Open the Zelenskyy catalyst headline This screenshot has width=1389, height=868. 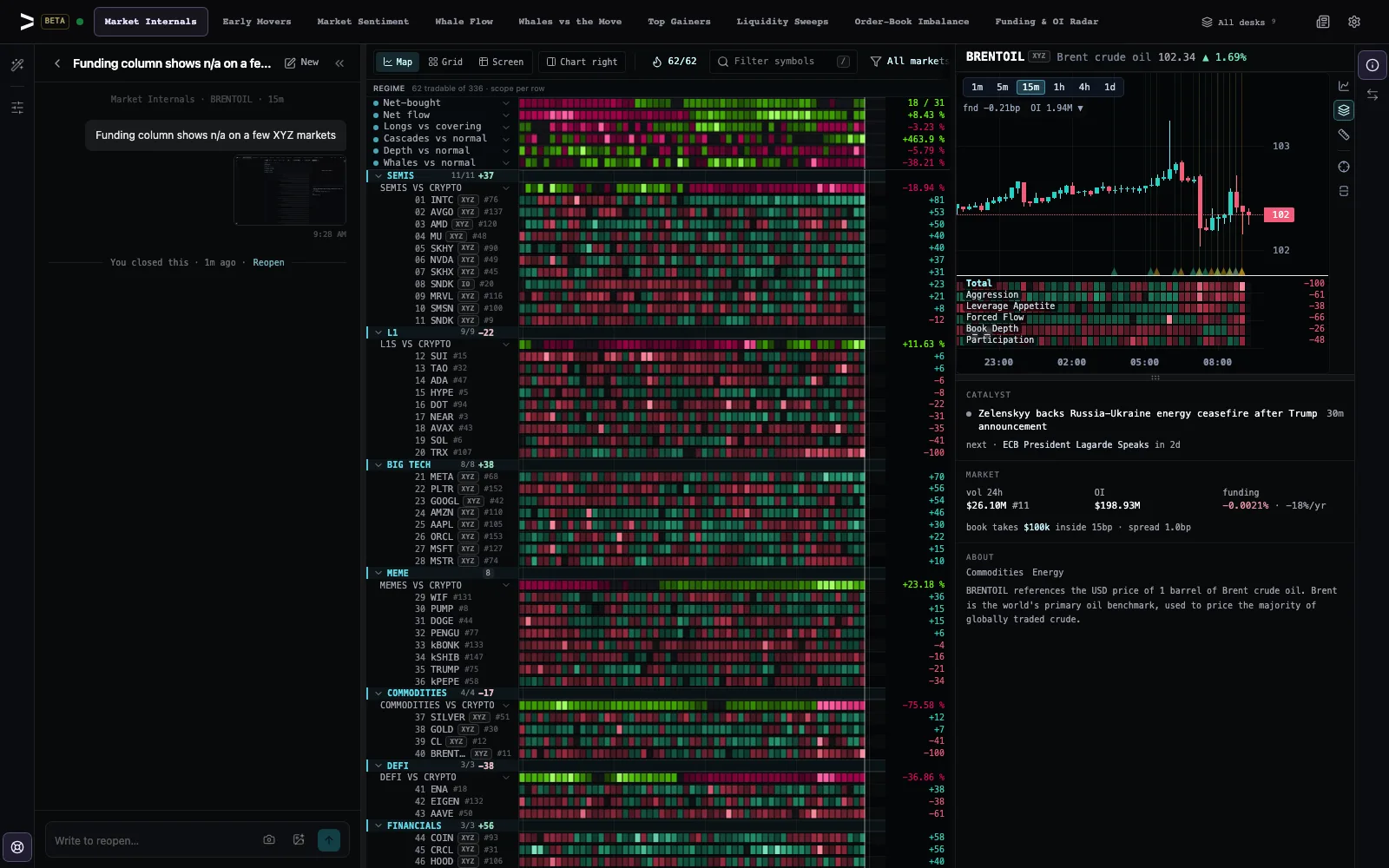(1148, 420)
